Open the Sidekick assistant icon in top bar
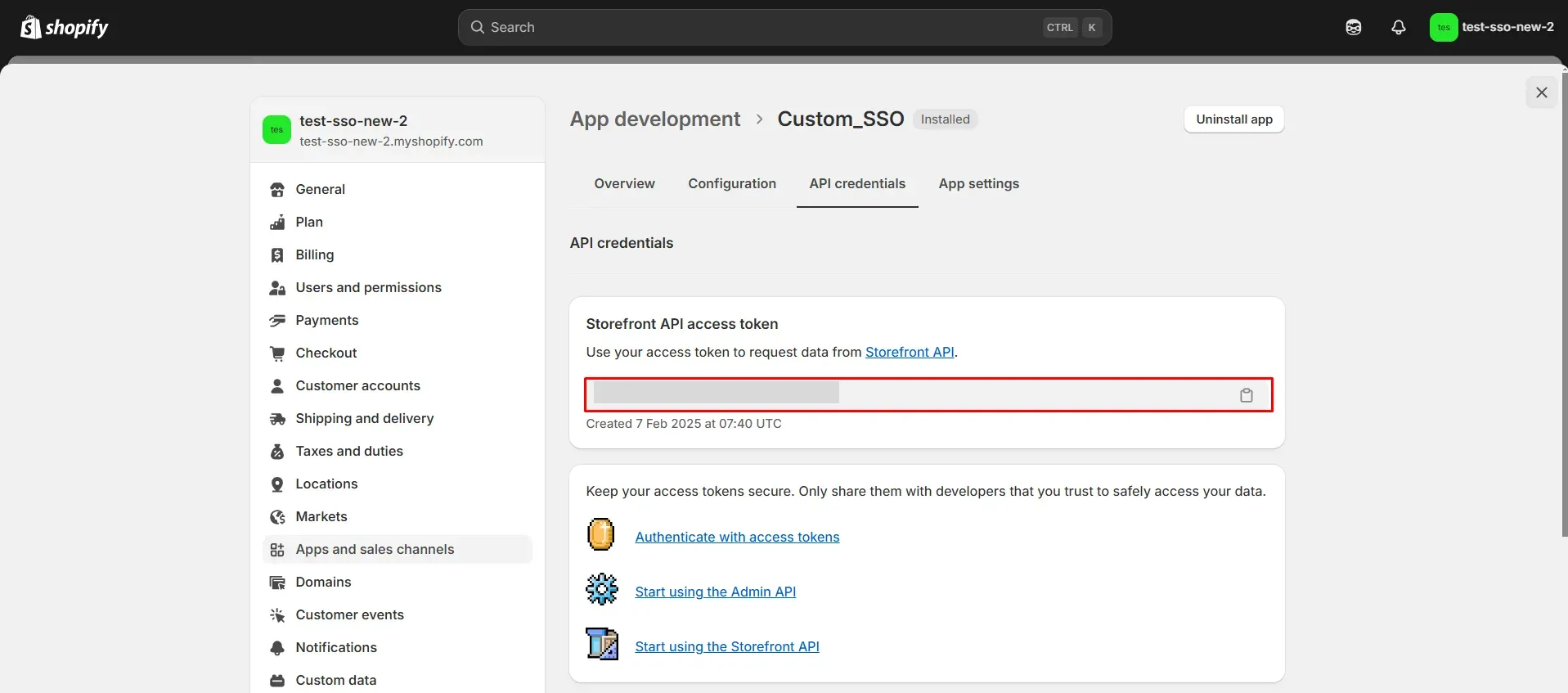 coord(1354,27)
